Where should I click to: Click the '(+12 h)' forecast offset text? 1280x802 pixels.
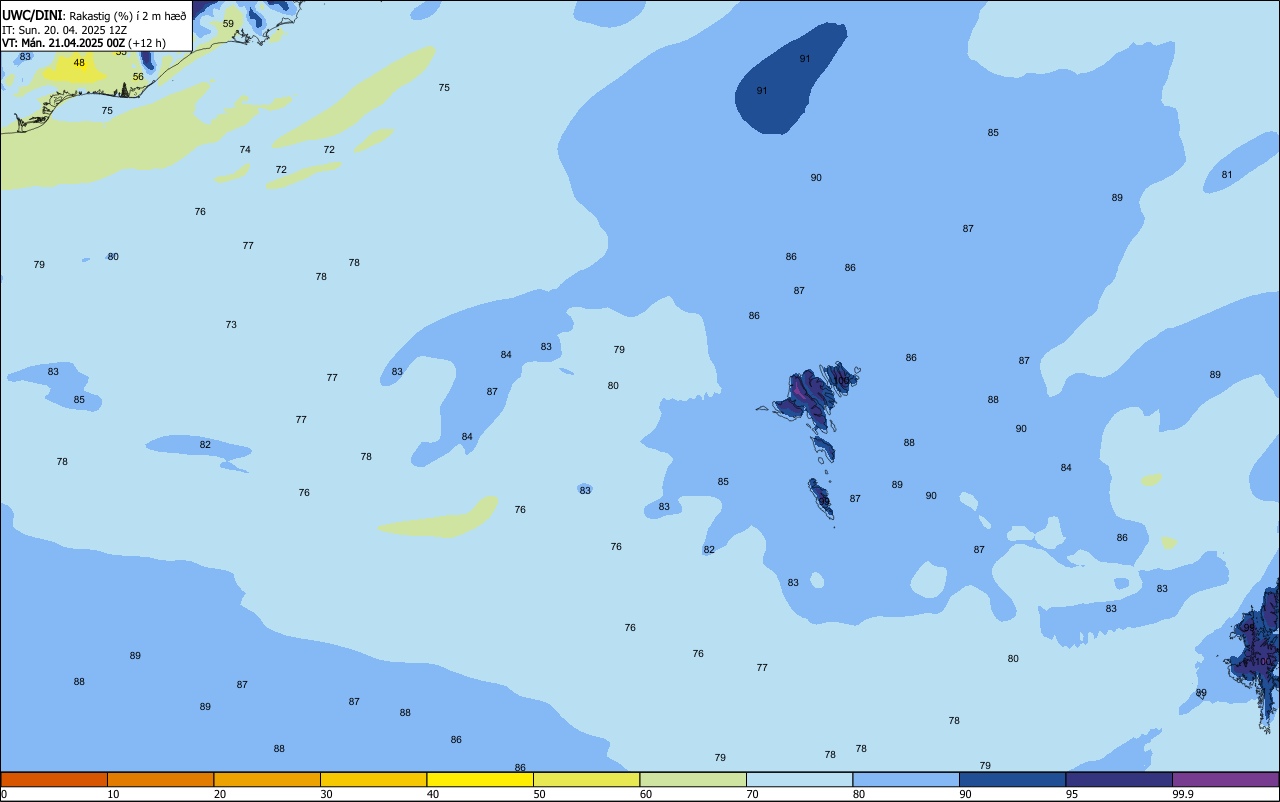[146, 43]
